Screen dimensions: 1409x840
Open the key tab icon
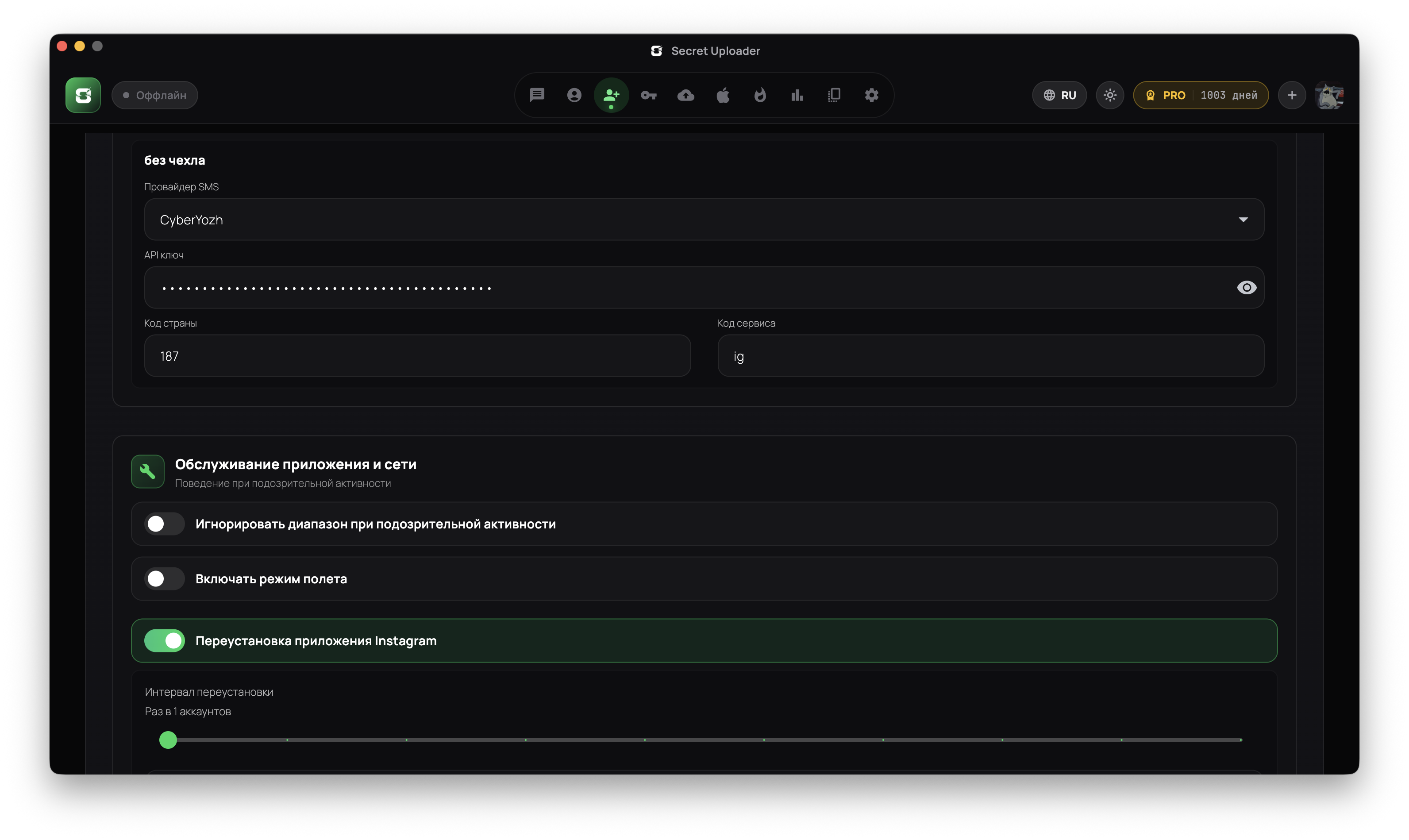pyautogui.click(x=648, y=95)
